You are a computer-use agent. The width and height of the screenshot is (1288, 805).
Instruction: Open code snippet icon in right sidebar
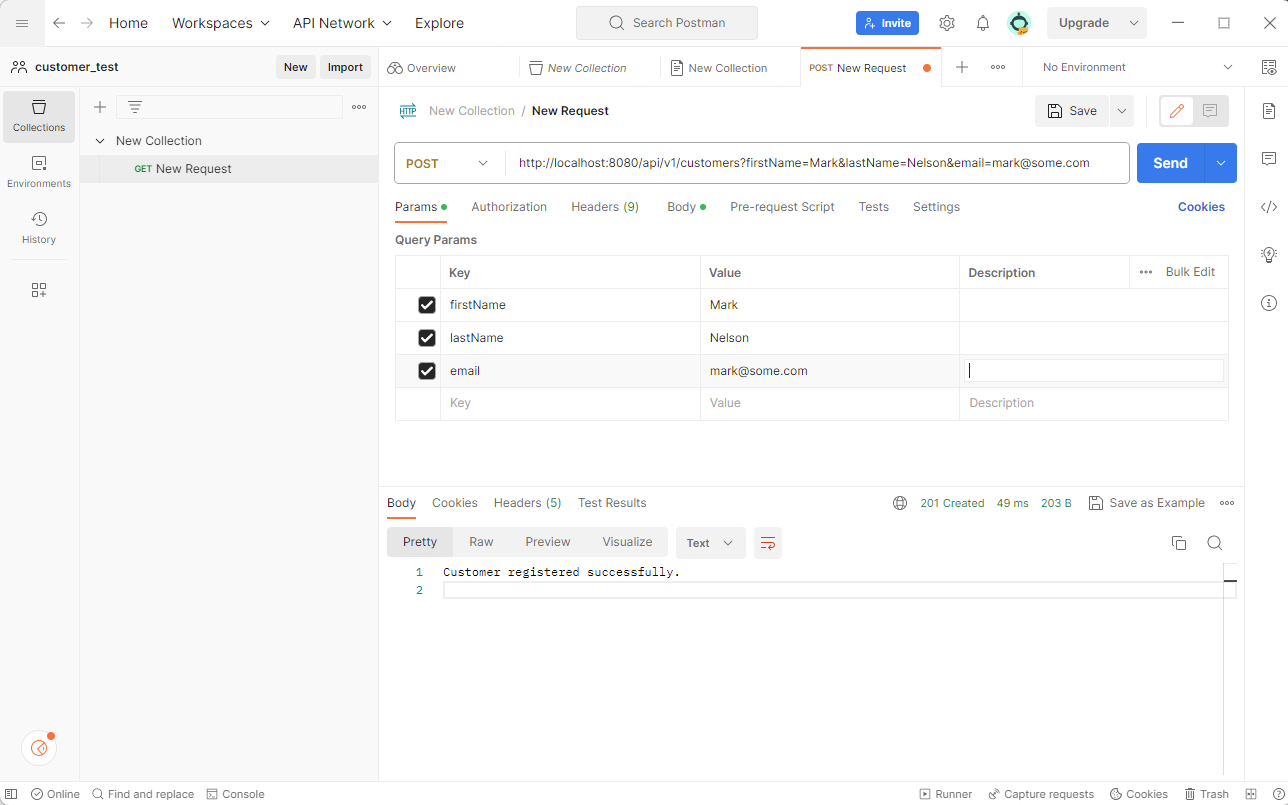[x=1269, y=207]
